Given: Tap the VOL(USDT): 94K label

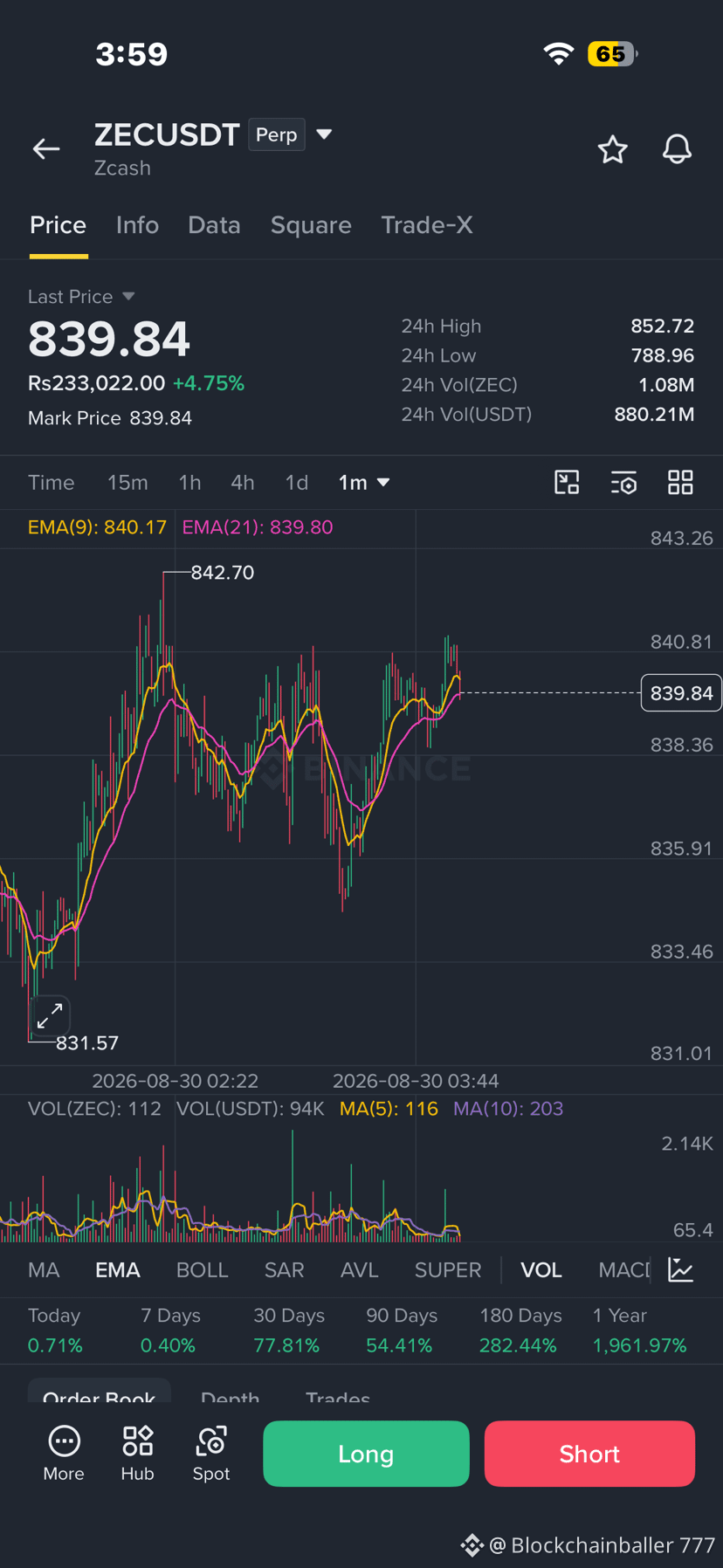Looking at the screenshot, I should 251,1109.
